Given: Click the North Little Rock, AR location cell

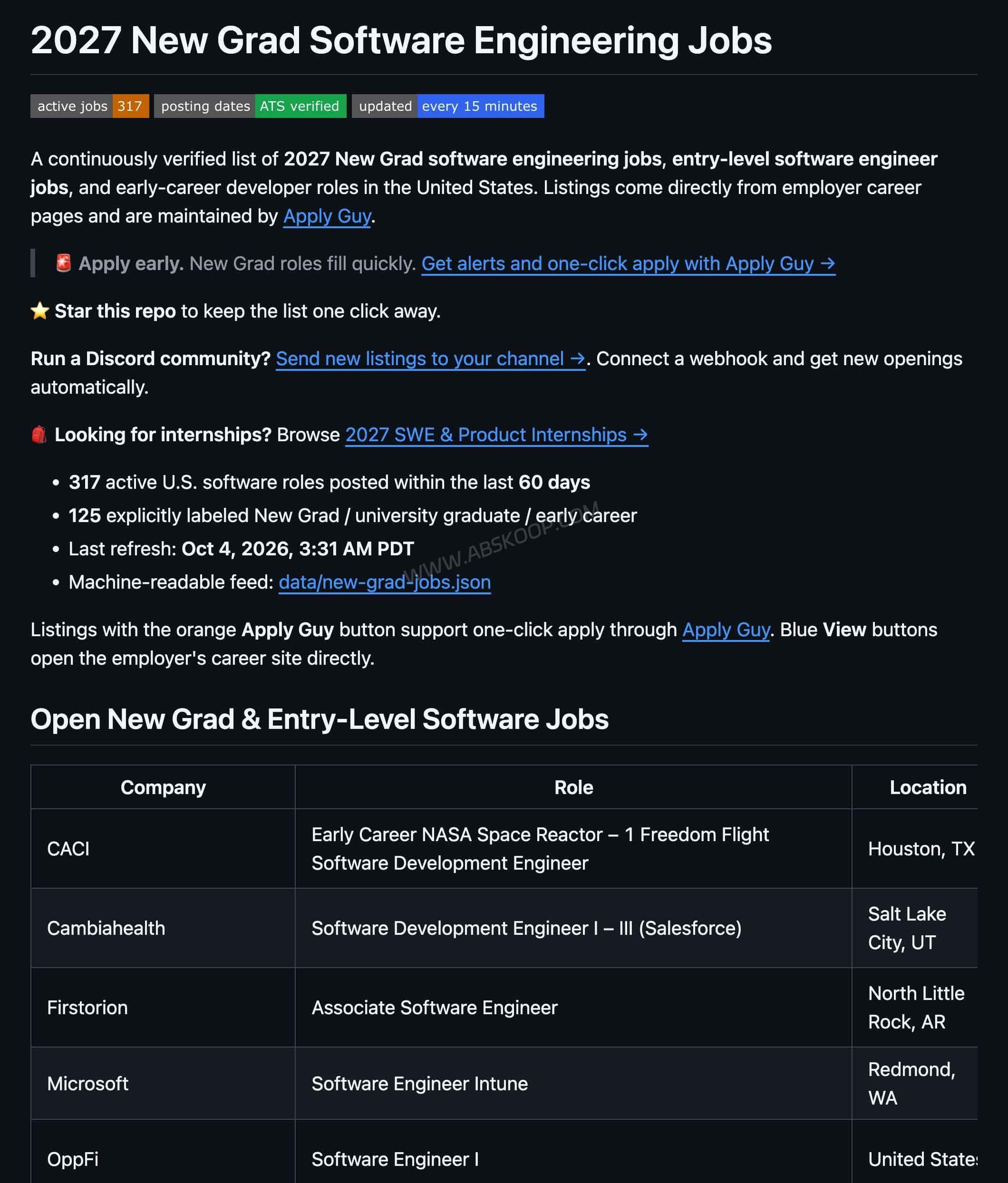Looking at the screenshot, I should click(x=915, y=1008).
